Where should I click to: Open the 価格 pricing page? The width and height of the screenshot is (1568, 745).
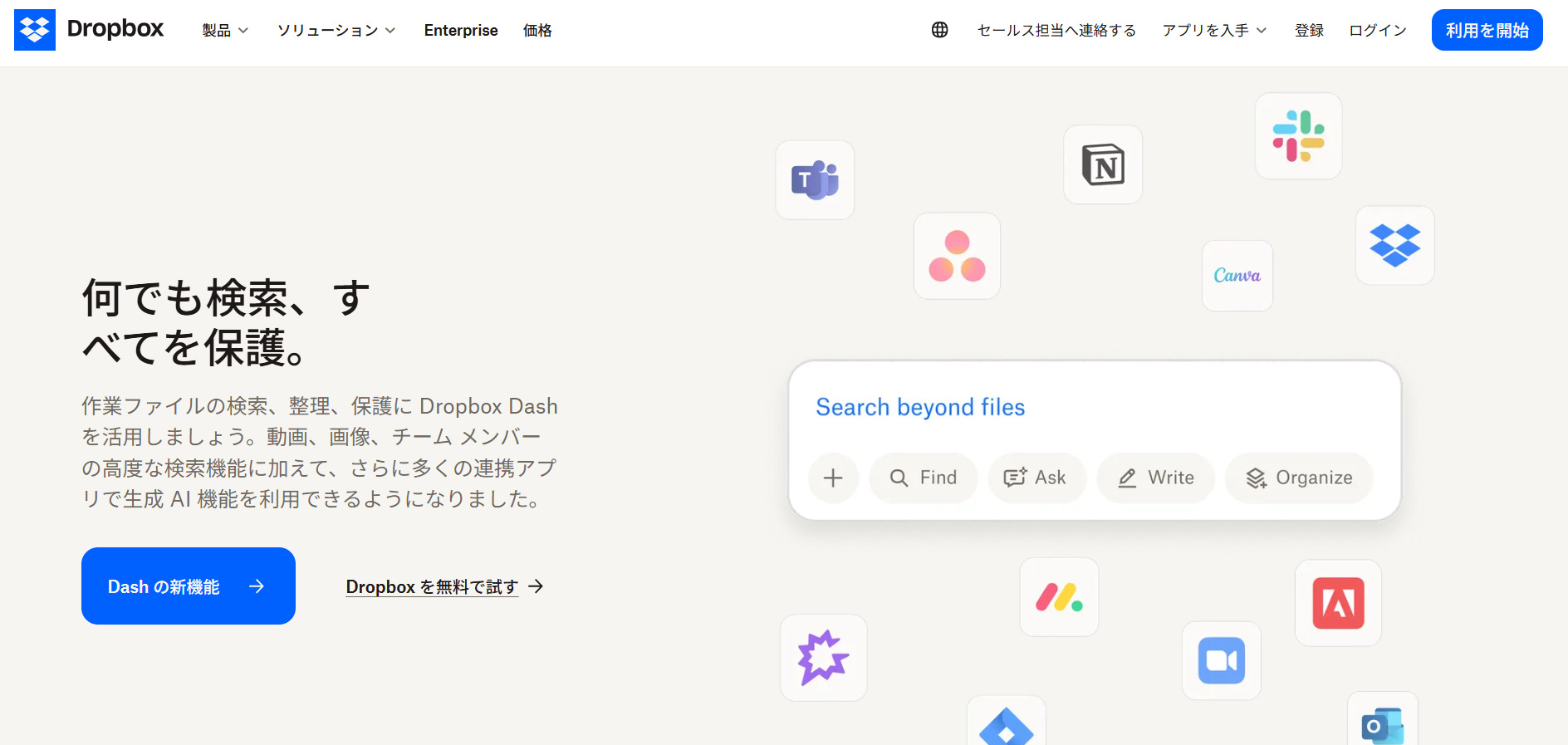click(x=537, y=31)
